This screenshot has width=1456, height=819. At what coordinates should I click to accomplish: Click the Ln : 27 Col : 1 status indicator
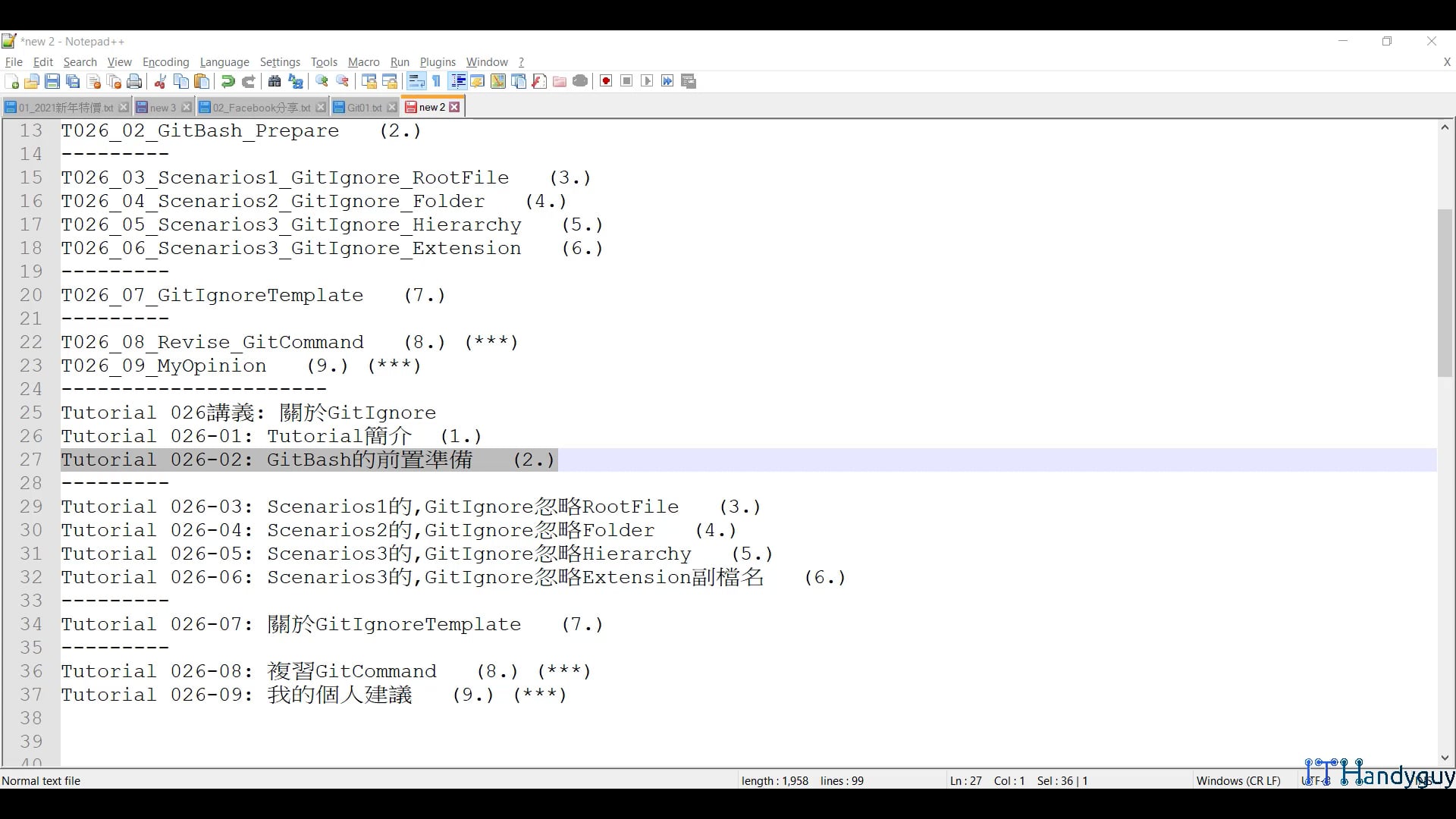[x=986, y=780]
